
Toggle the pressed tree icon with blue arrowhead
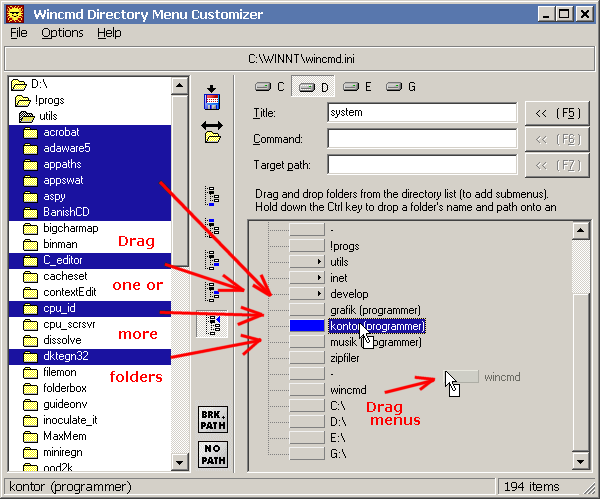[212, 324]
